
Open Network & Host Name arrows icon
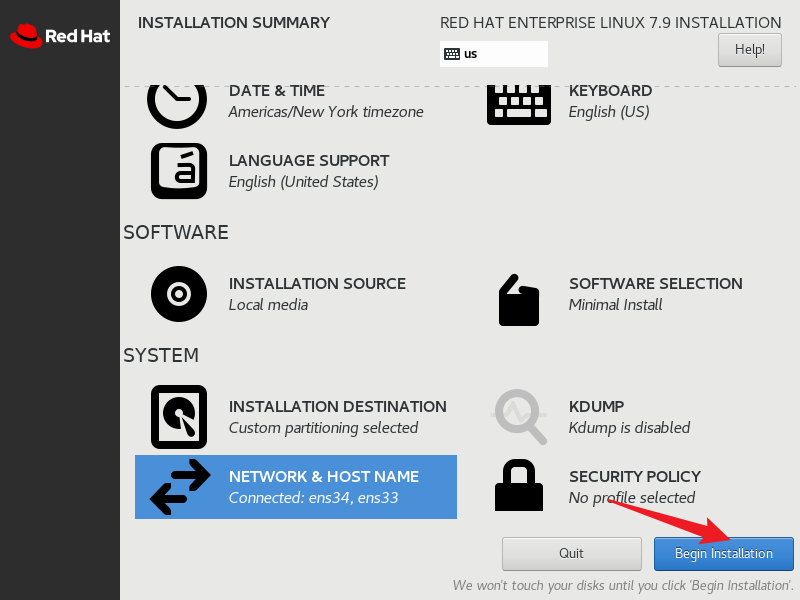(x=180, y=487)
